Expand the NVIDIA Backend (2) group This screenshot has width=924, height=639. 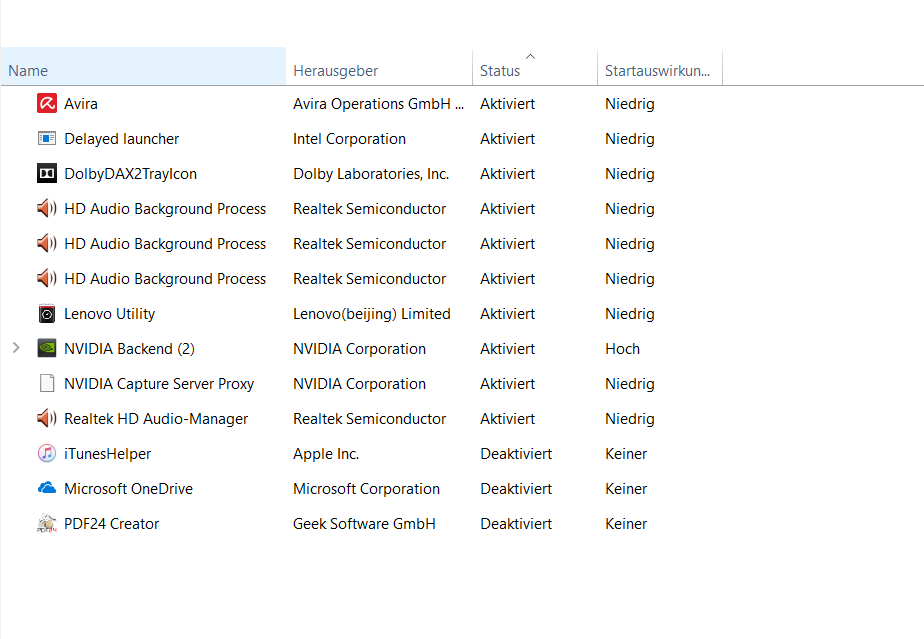(16, 348)
